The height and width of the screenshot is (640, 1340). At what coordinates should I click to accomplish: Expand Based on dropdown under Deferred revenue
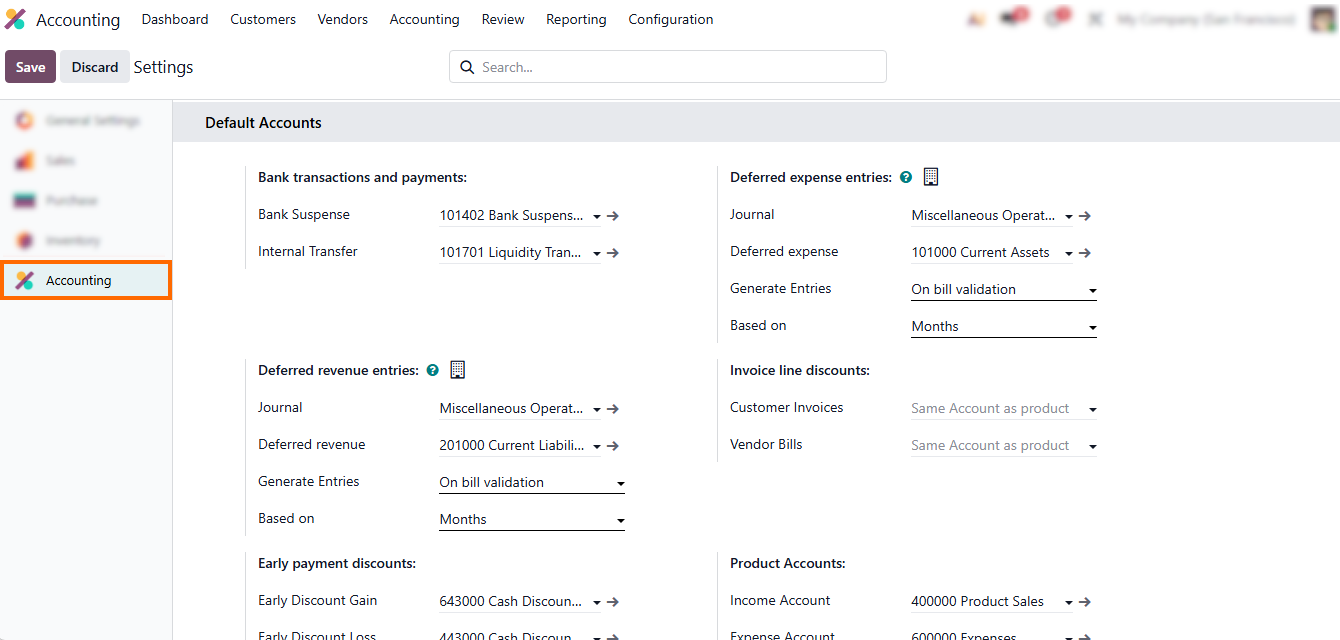531,520
